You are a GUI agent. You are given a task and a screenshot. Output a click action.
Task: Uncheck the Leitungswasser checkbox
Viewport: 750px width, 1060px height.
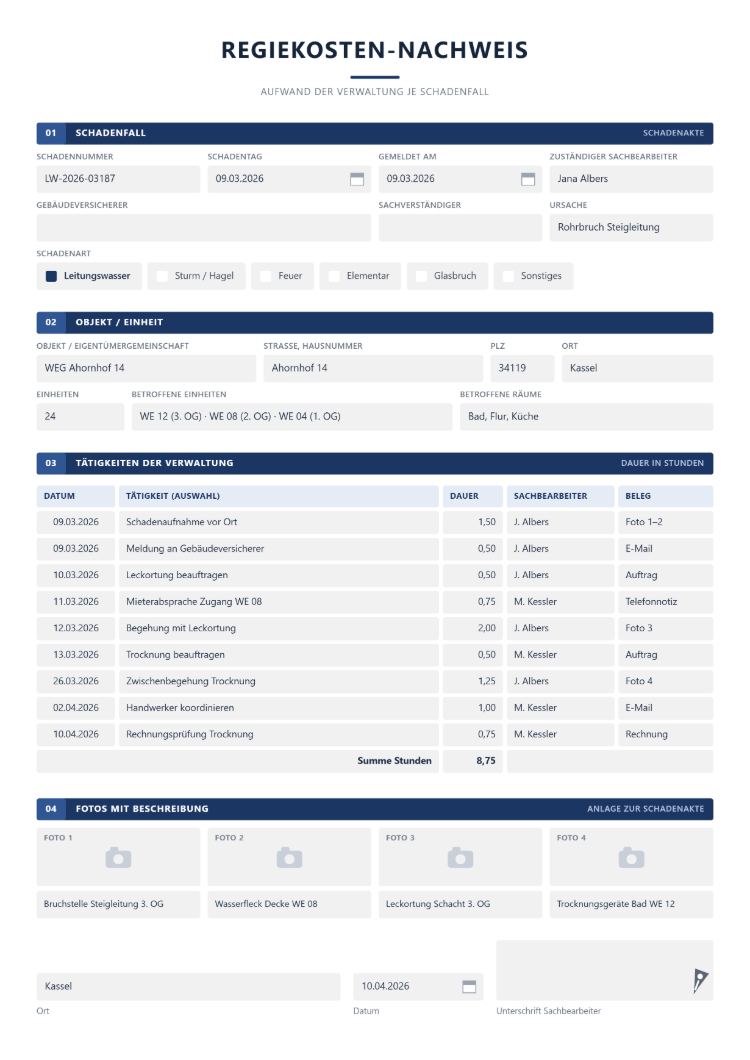[x=51, y=276]
